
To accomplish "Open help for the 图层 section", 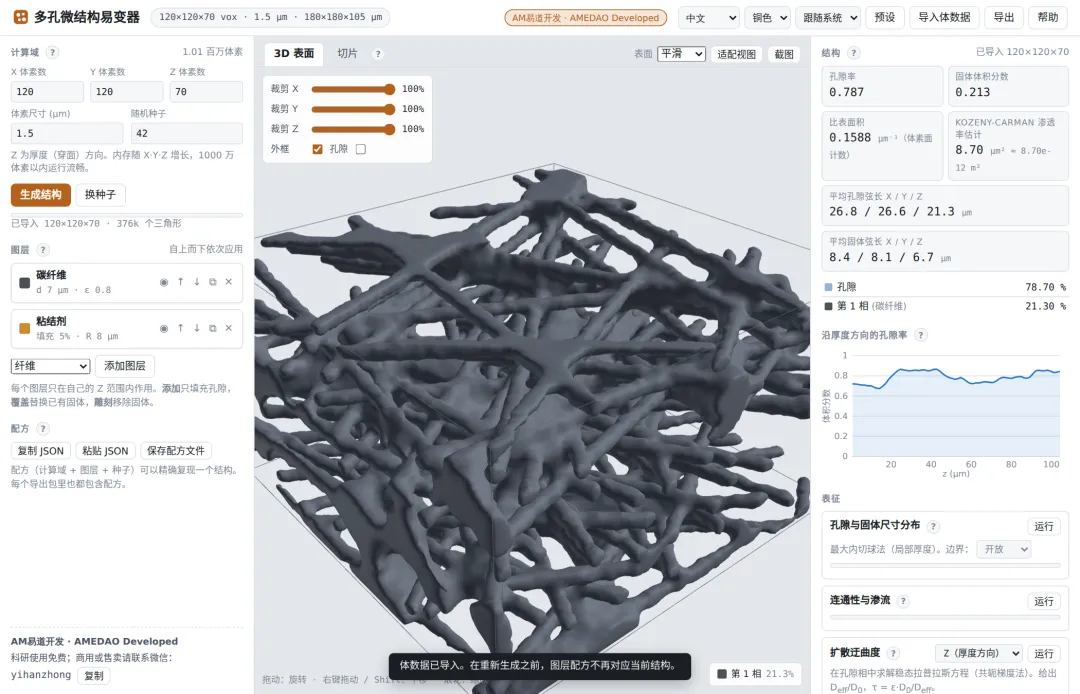I will [43, 250].
